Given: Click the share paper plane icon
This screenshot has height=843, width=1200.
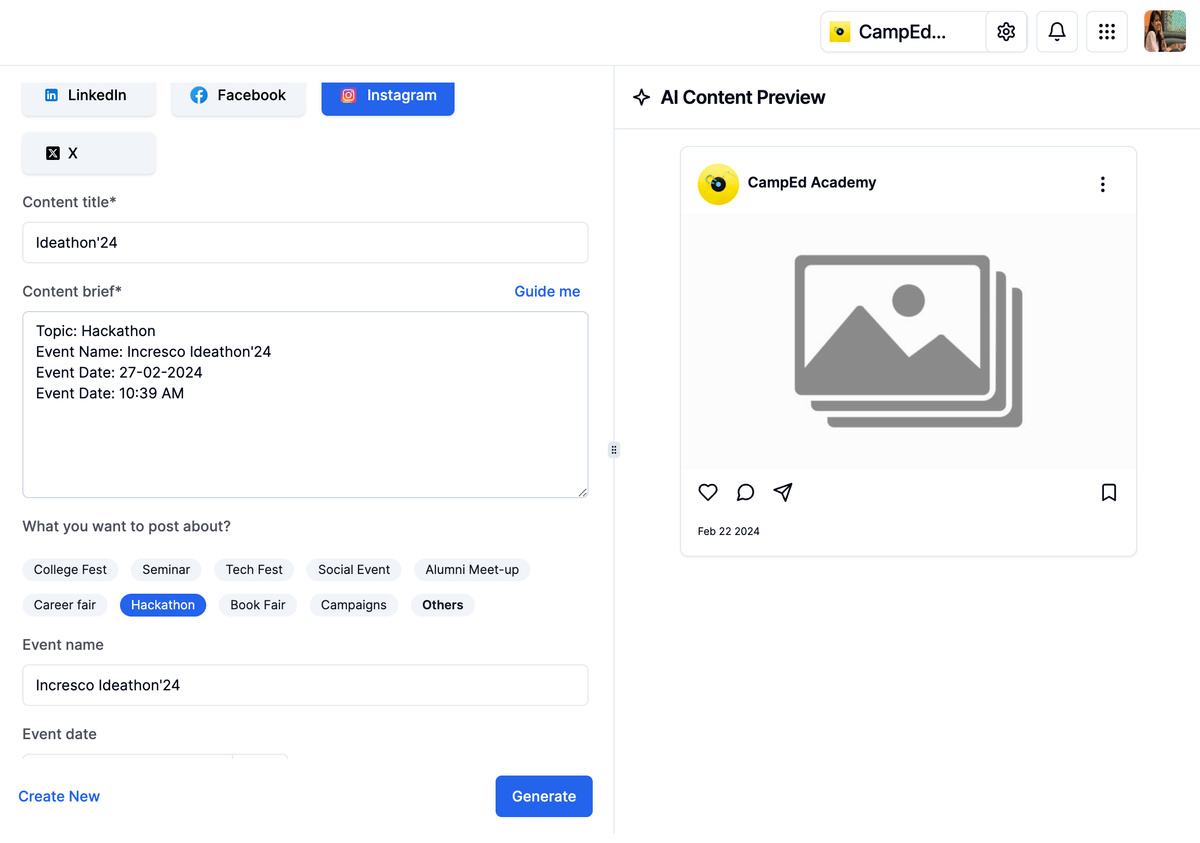Looking at the screenshot, I should (783, 492).
